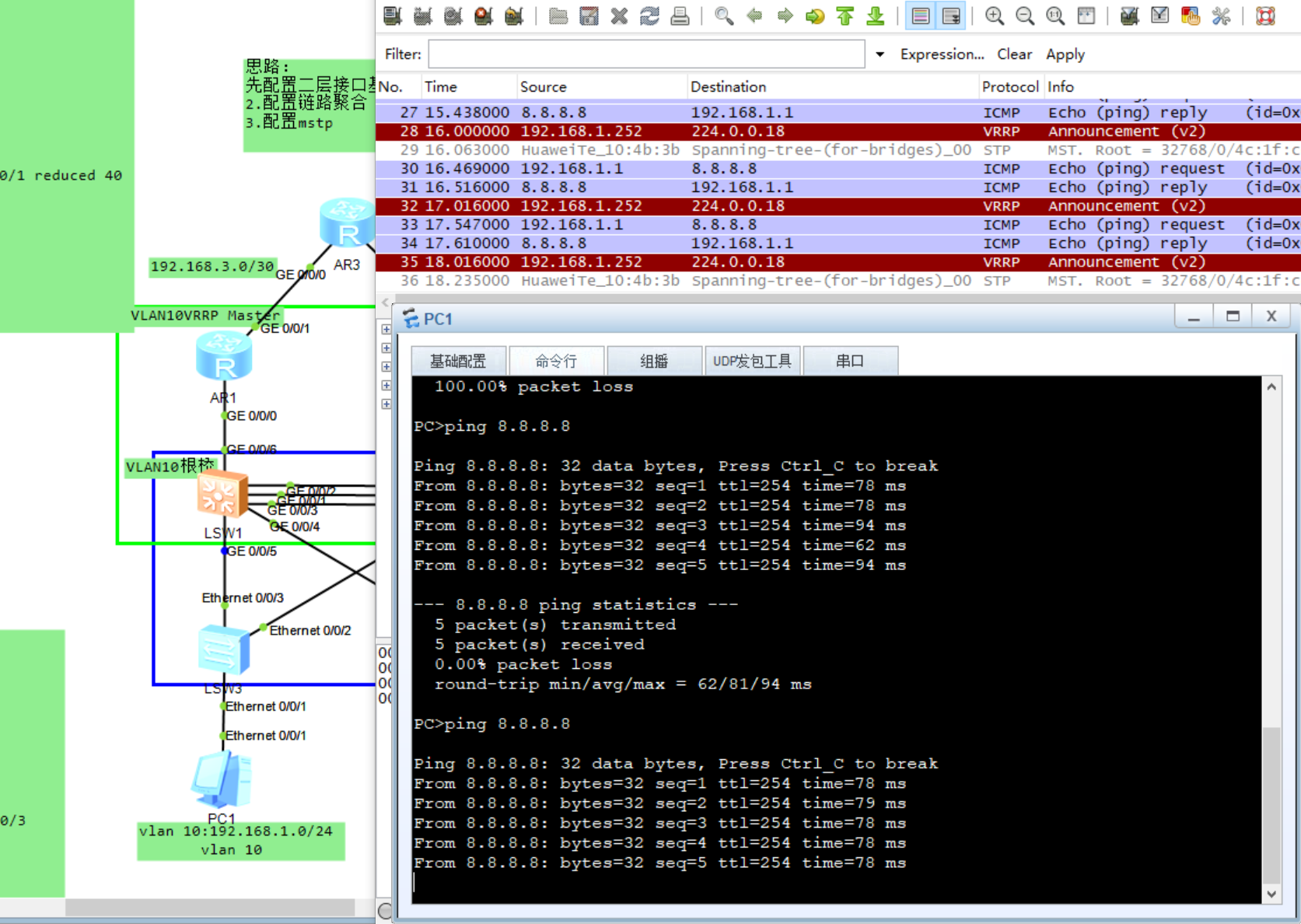Select packet 30 ICMP echo request
Screen dimensions: 1301x924
838,168
